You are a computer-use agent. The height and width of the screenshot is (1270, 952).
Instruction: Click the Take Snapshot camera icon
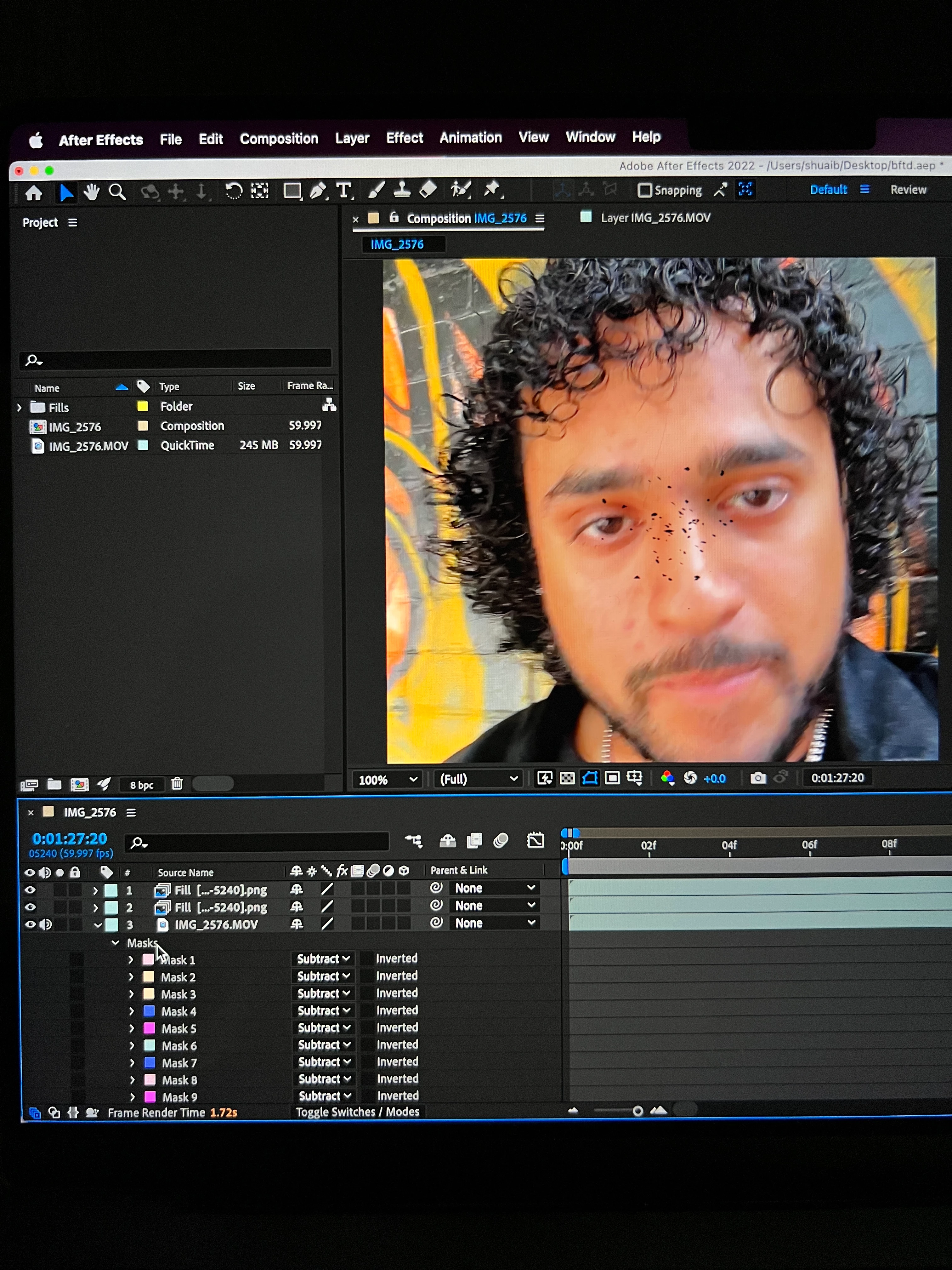click(757, 778)
